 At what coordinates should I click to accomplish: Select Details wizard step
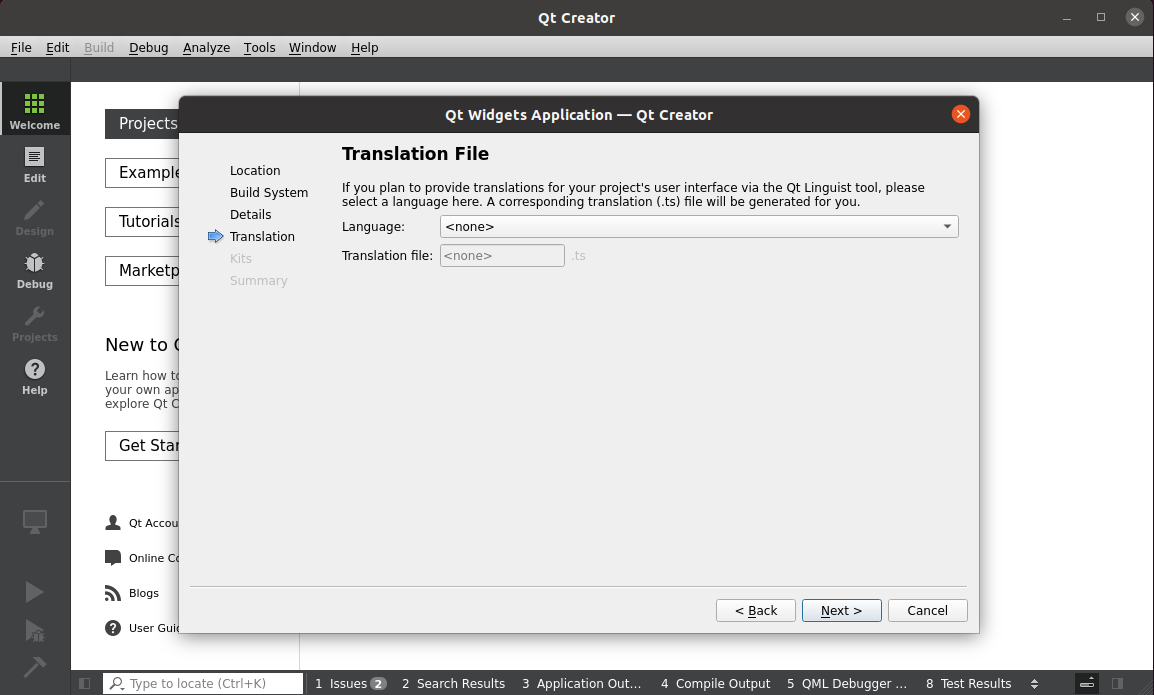[x=250, y=214]
